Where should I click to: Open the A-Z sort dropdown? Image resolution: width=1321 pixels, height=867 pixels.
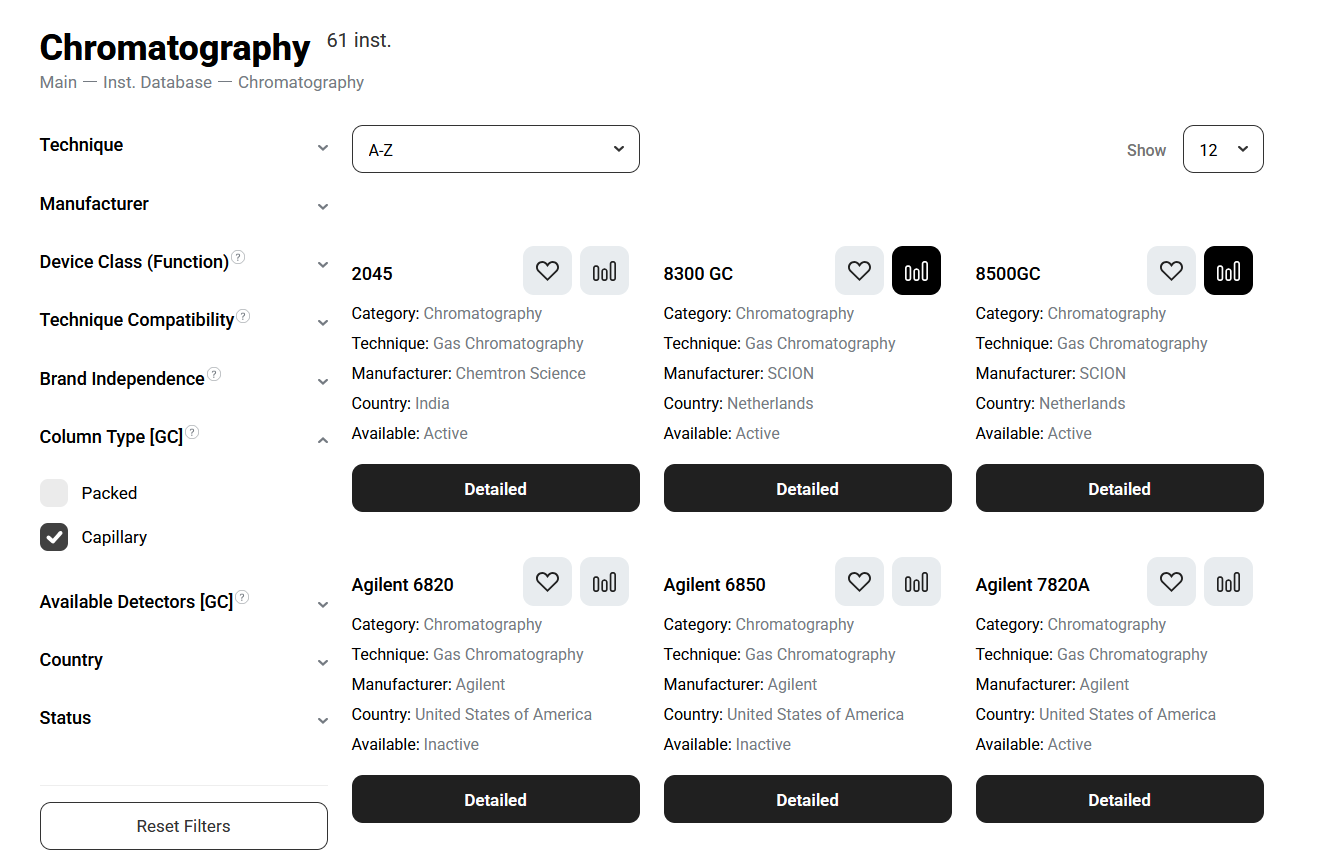[495, 149]
